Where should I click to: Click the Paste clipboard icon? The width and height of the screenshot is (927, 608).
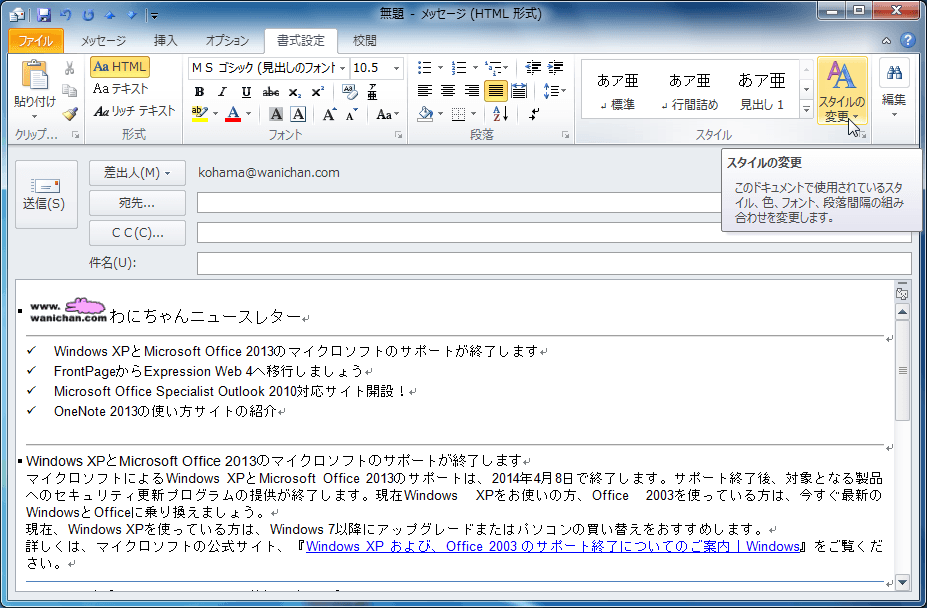coord(35,77)
